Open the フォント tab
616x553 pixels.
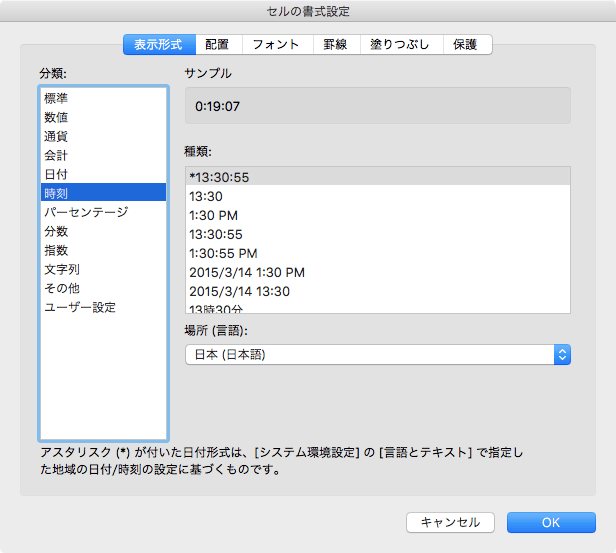pos(276,45)
